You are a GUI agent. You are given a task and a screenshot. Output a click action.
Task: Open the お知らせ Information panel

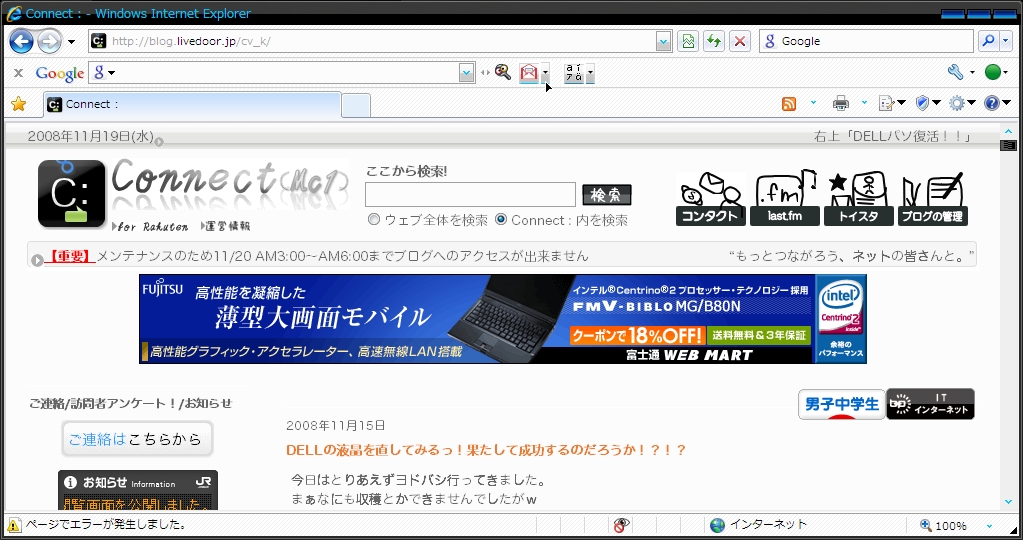(x=138, y=490)
